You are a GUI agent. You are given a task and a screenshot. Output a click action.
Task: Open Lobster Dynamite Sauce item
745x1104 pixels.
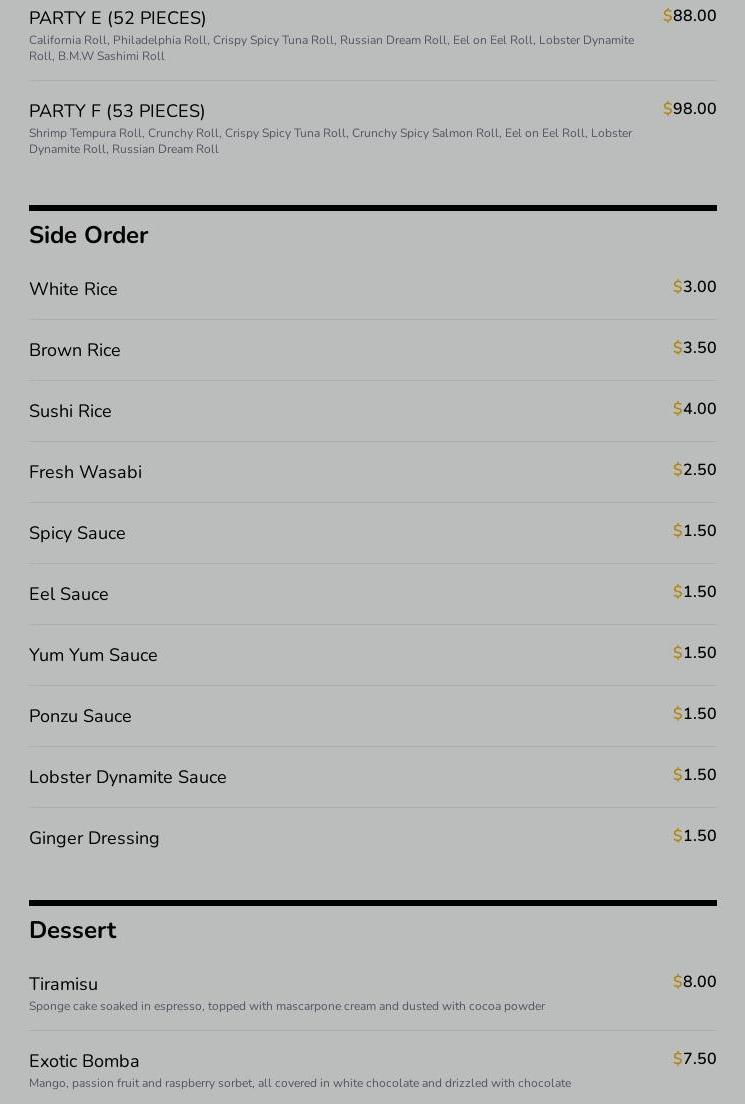[372, 777]
